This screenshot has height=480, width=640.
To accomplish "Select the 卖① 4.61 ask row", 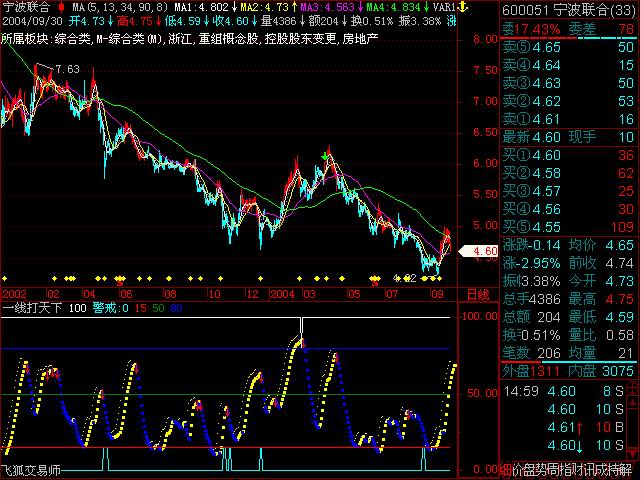I will [x=568, y=119].
